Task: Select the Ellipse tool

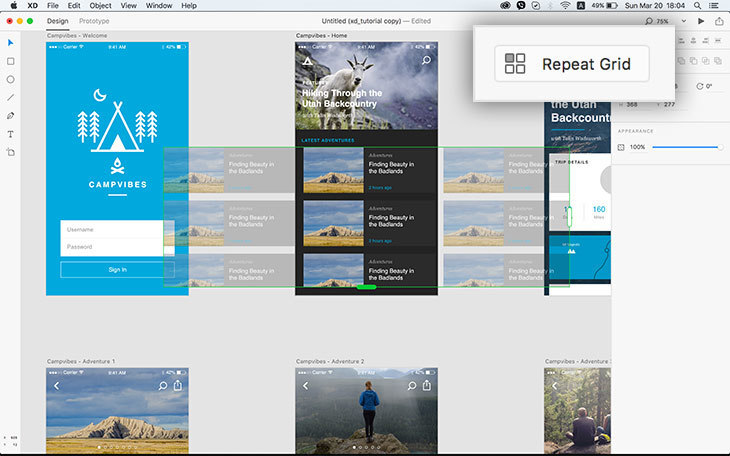Action: [11, 80]
